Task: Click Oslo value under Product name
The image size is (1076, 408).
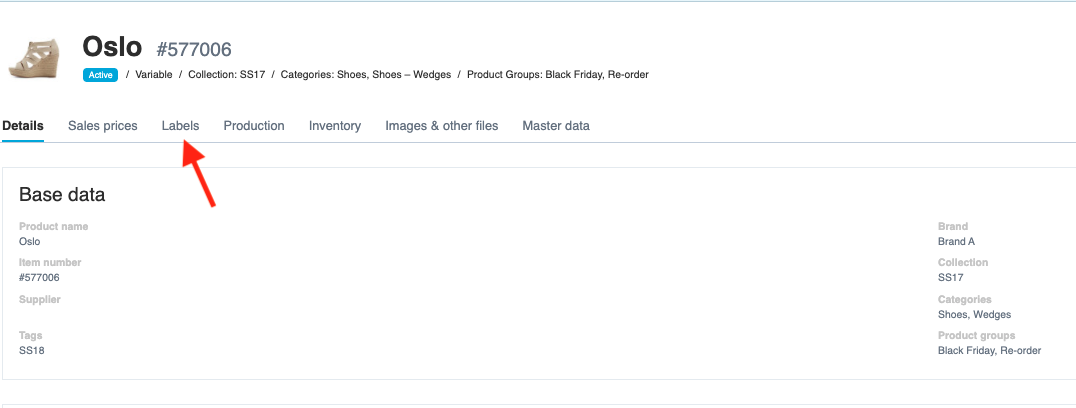Action: [30, 242]
